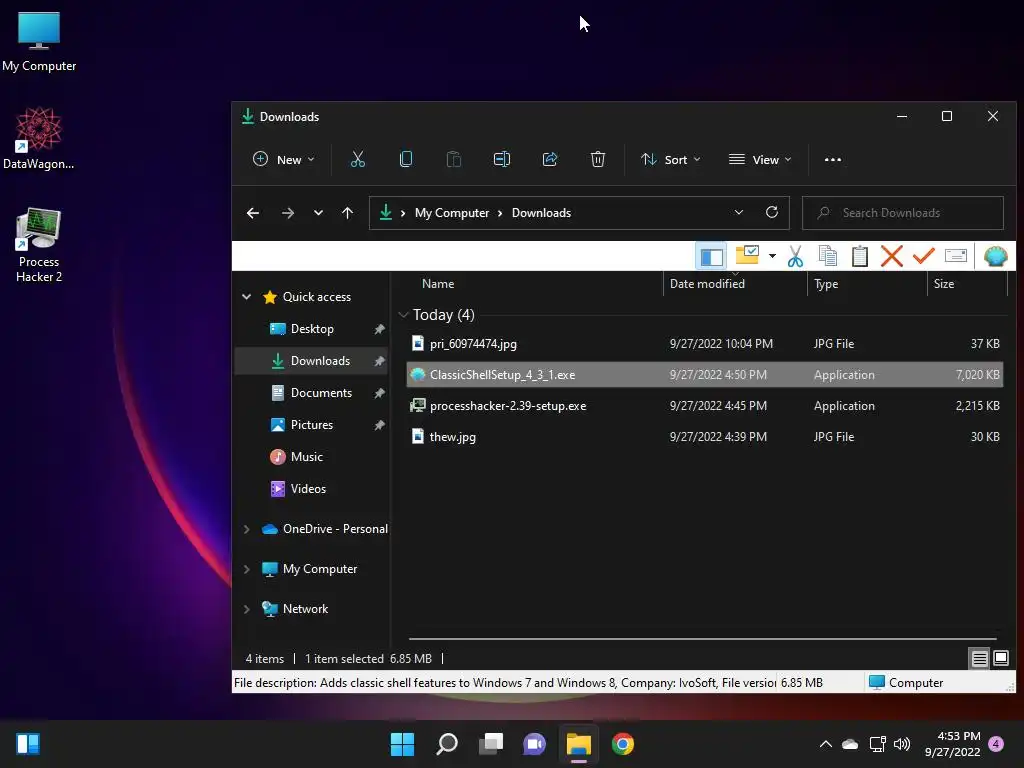The width and height of the screenshot is (1024, 768).
Task: Open the View layout dropdown
Action: tap(760, 159)
